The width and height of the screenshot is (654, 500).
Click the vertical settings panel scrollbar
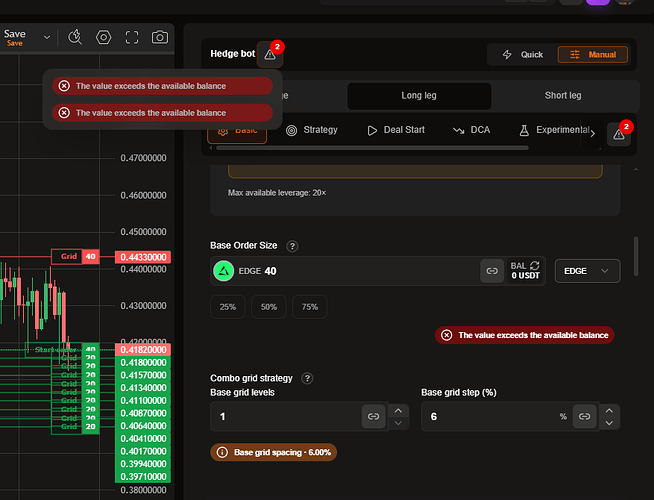[x=636, y=256]
